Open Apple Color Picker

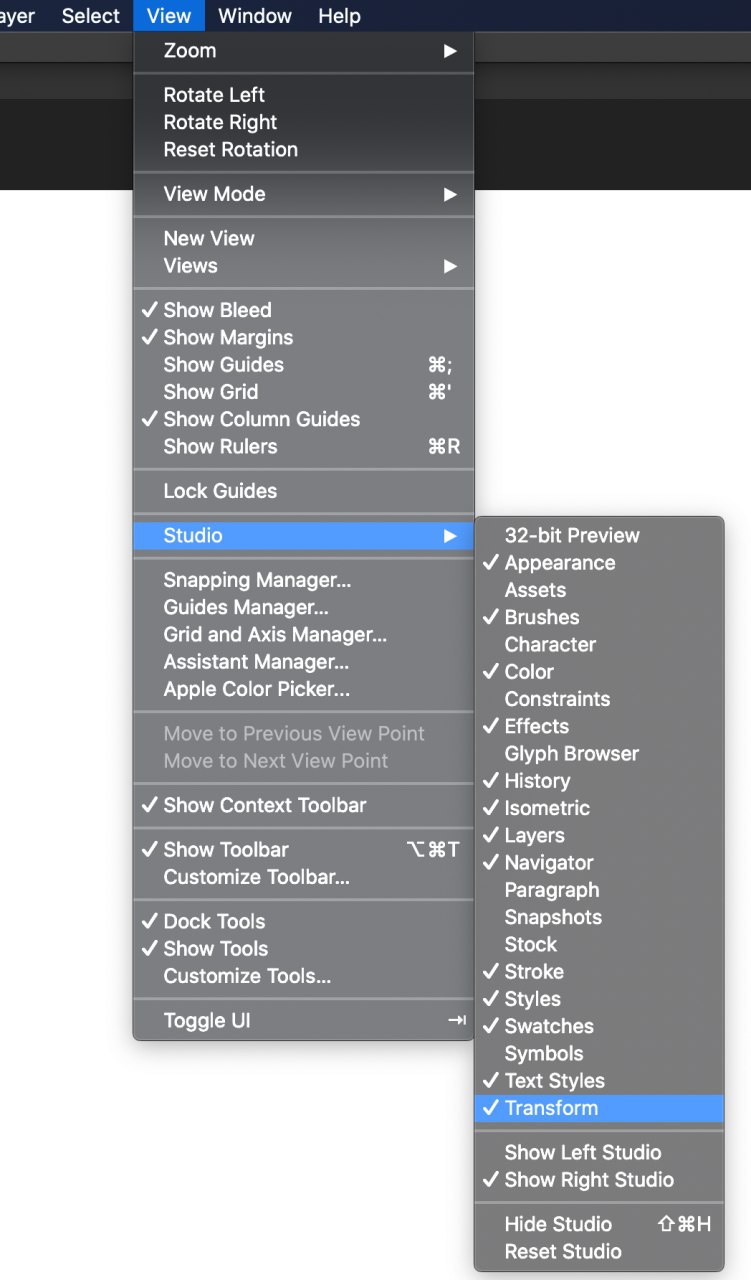256,689
